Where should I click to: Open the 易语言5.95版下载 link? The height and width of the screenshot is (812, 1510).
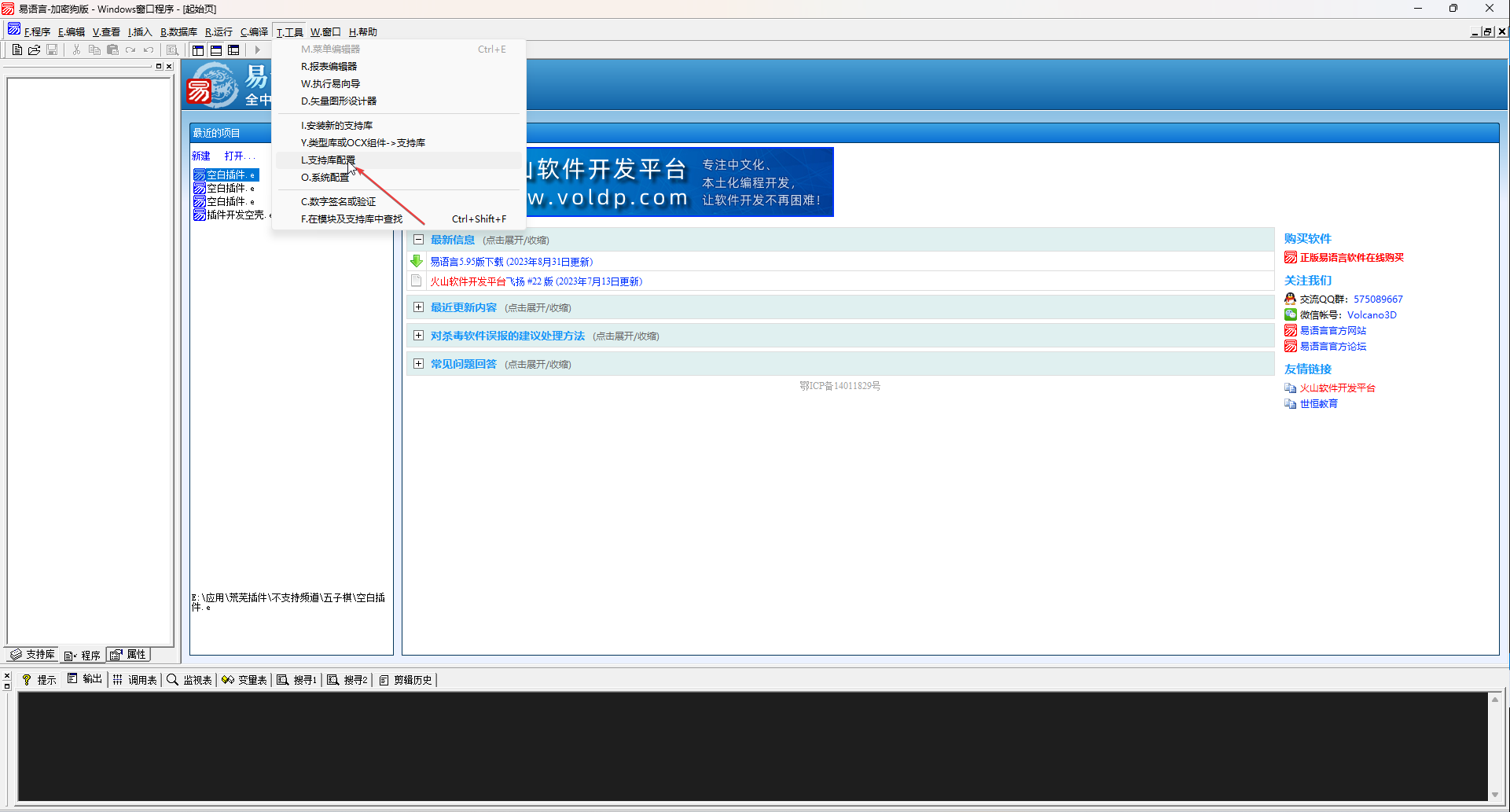(x=512, y=262)
